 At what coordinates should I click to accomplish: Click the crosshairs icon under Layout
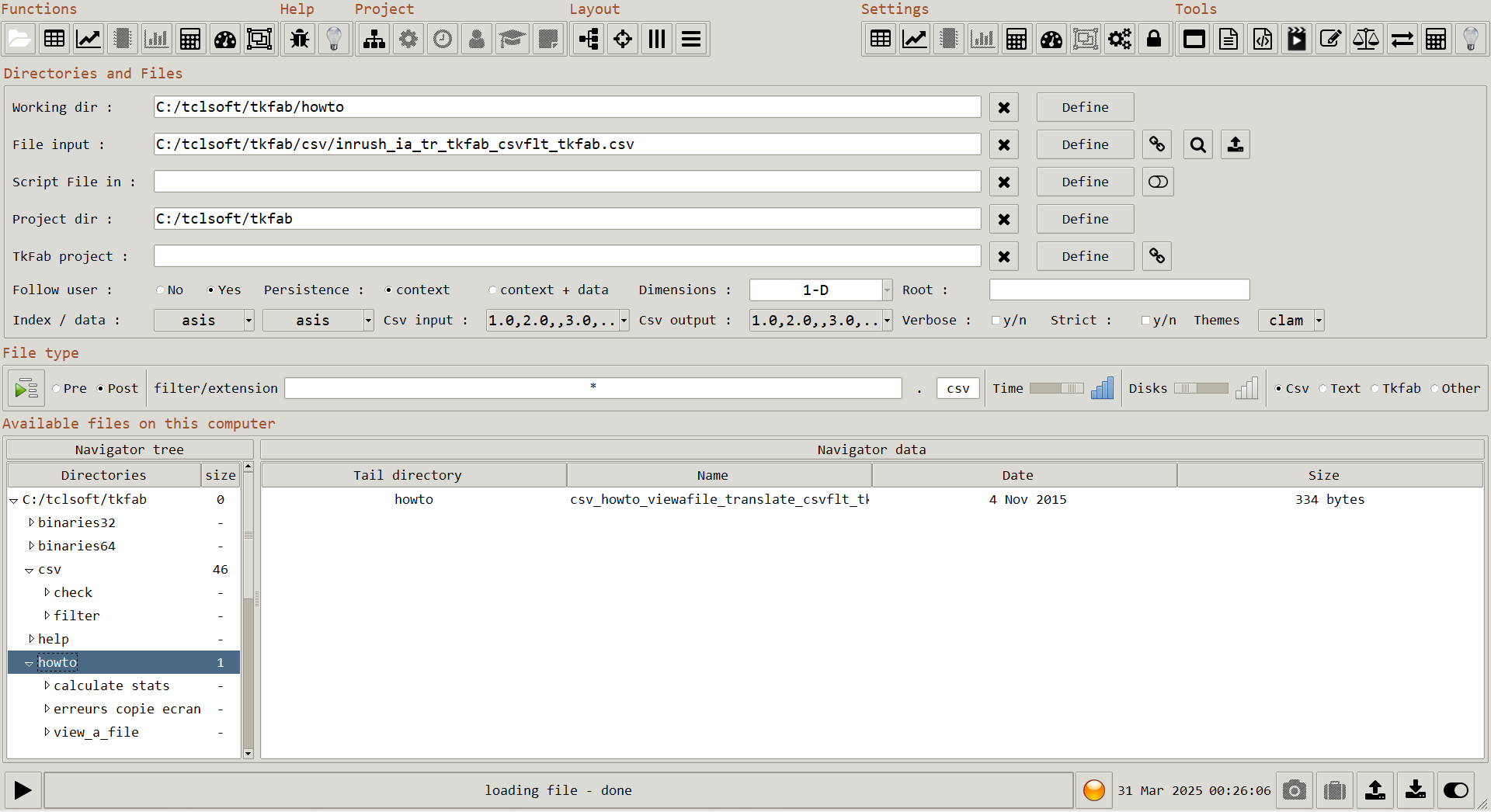click(623, 39)
